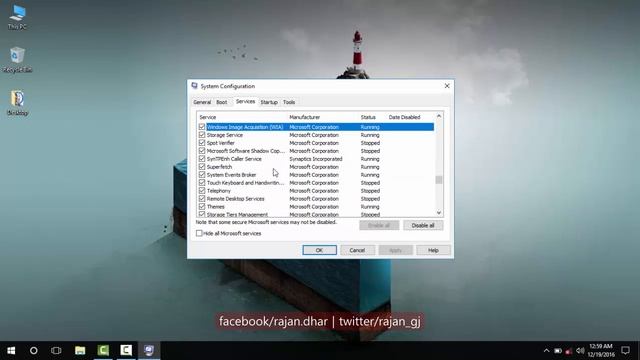The width and height of the screenshot is (640, 360).
Task: Switch to the green Camtasia taskbar app
Action: click(x=103, y=350)
